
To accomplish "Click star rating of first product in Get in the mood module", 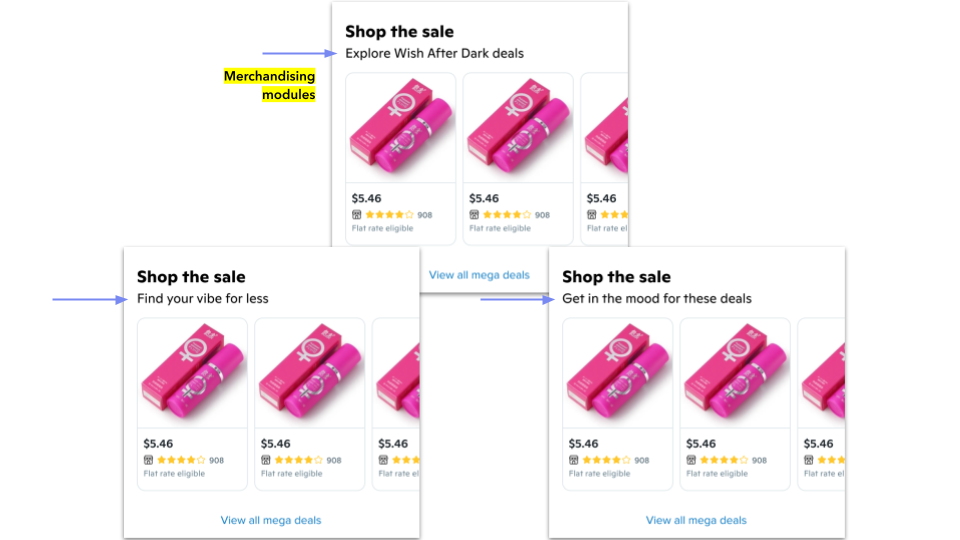I will [x=607, y=460].
